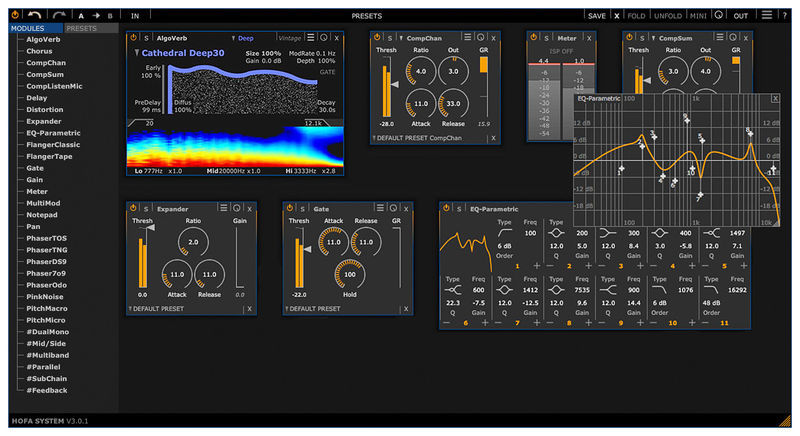The width and height of the screenshot is (800, 436).
Task: Click the OUT label in the top bar
Action: [x=741, y=16]
